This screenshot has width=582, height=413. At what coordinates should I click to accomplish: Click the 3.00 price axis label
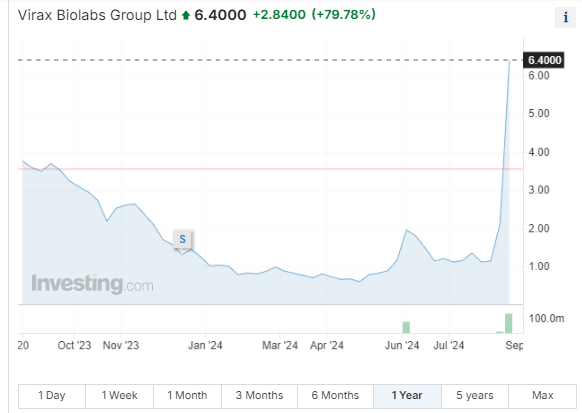coord(539,190)
